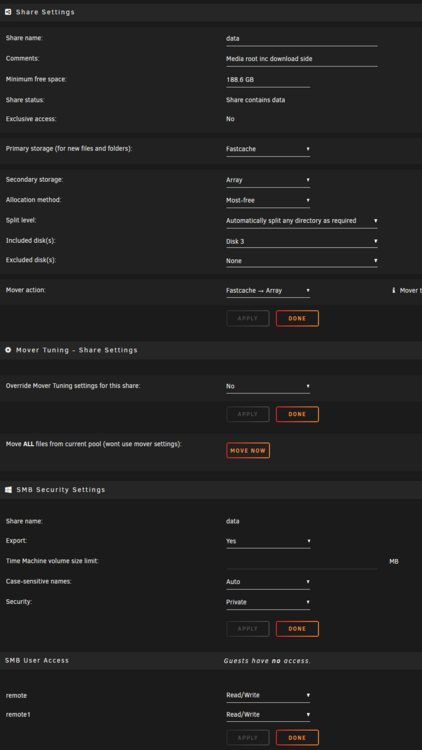Viewport: 422px width, 750px height.
Task: Edit the Minimum free space field
Action: [x=268, y=80]
